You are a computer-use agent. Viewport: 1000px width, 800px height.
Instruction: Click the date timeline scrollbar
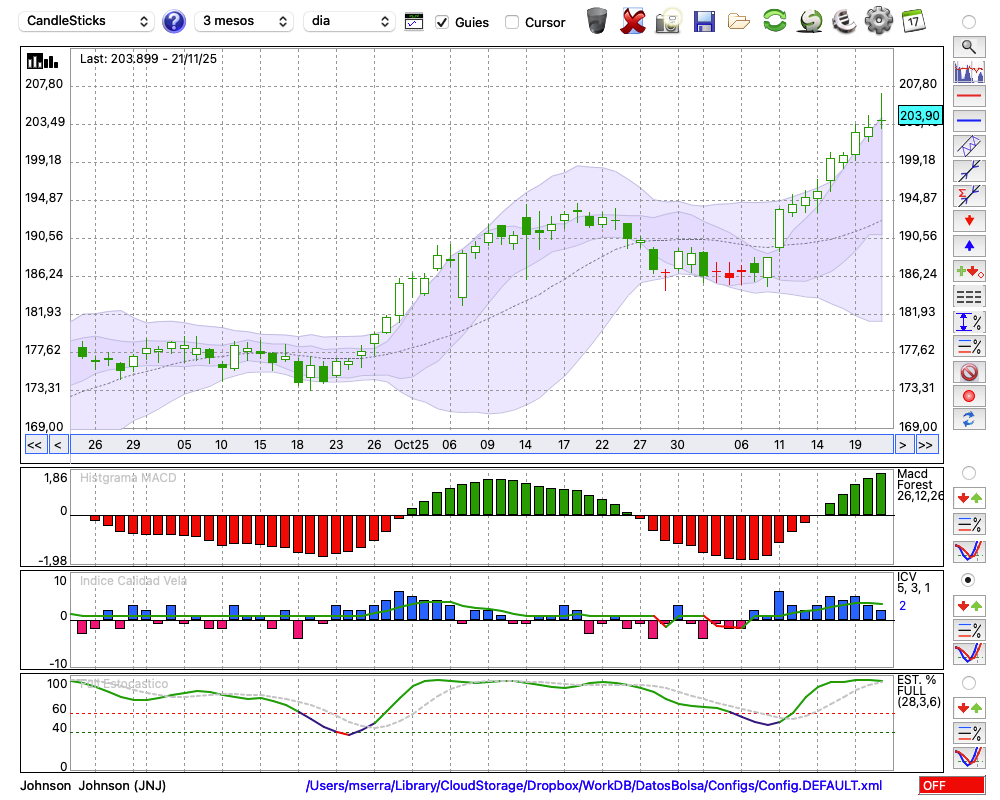tap(480, 445)
